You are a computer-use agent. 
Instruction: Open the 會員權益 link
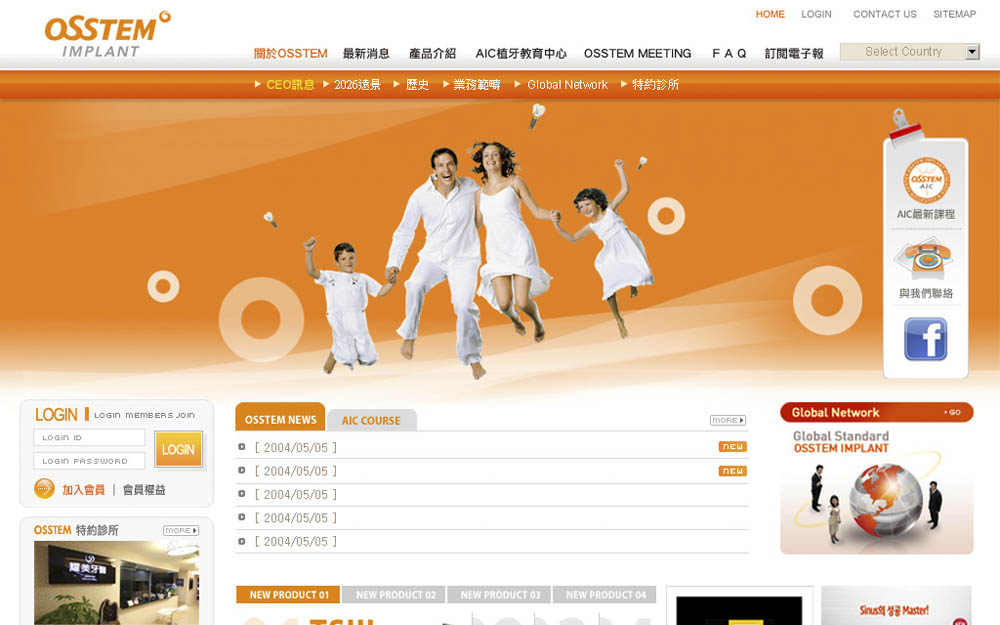point(144,490)
